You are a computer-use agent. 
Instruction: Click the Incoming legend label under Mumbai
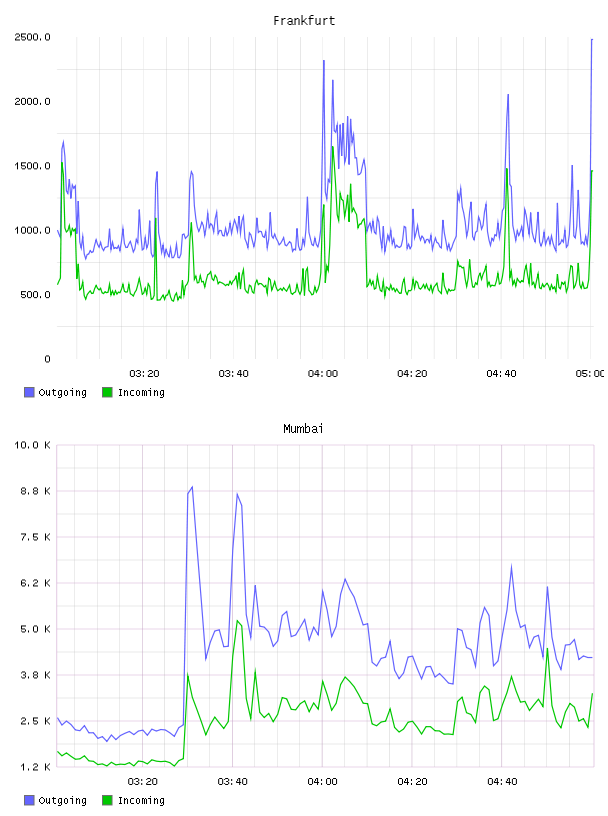pyautogui.click(x=141, y=801)
